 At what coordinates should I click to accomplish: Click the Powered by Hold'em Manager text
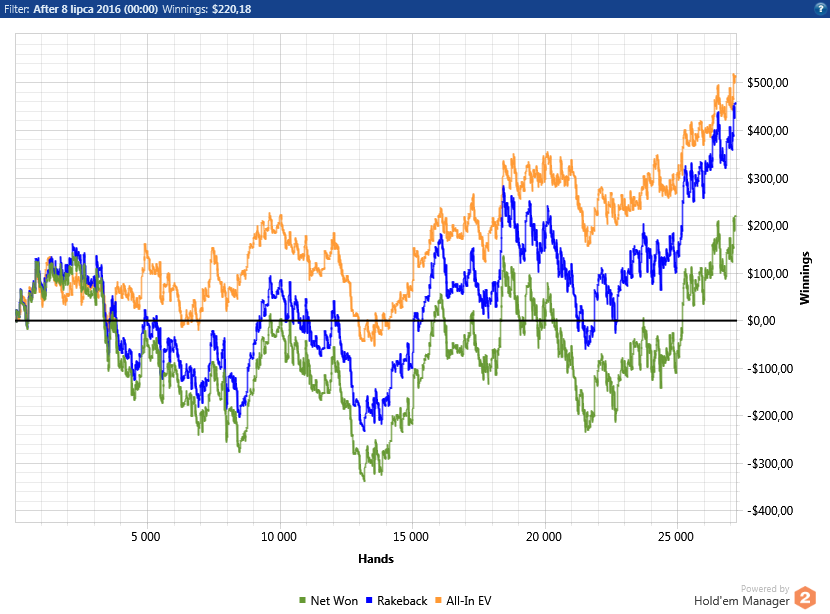point(742,596)
